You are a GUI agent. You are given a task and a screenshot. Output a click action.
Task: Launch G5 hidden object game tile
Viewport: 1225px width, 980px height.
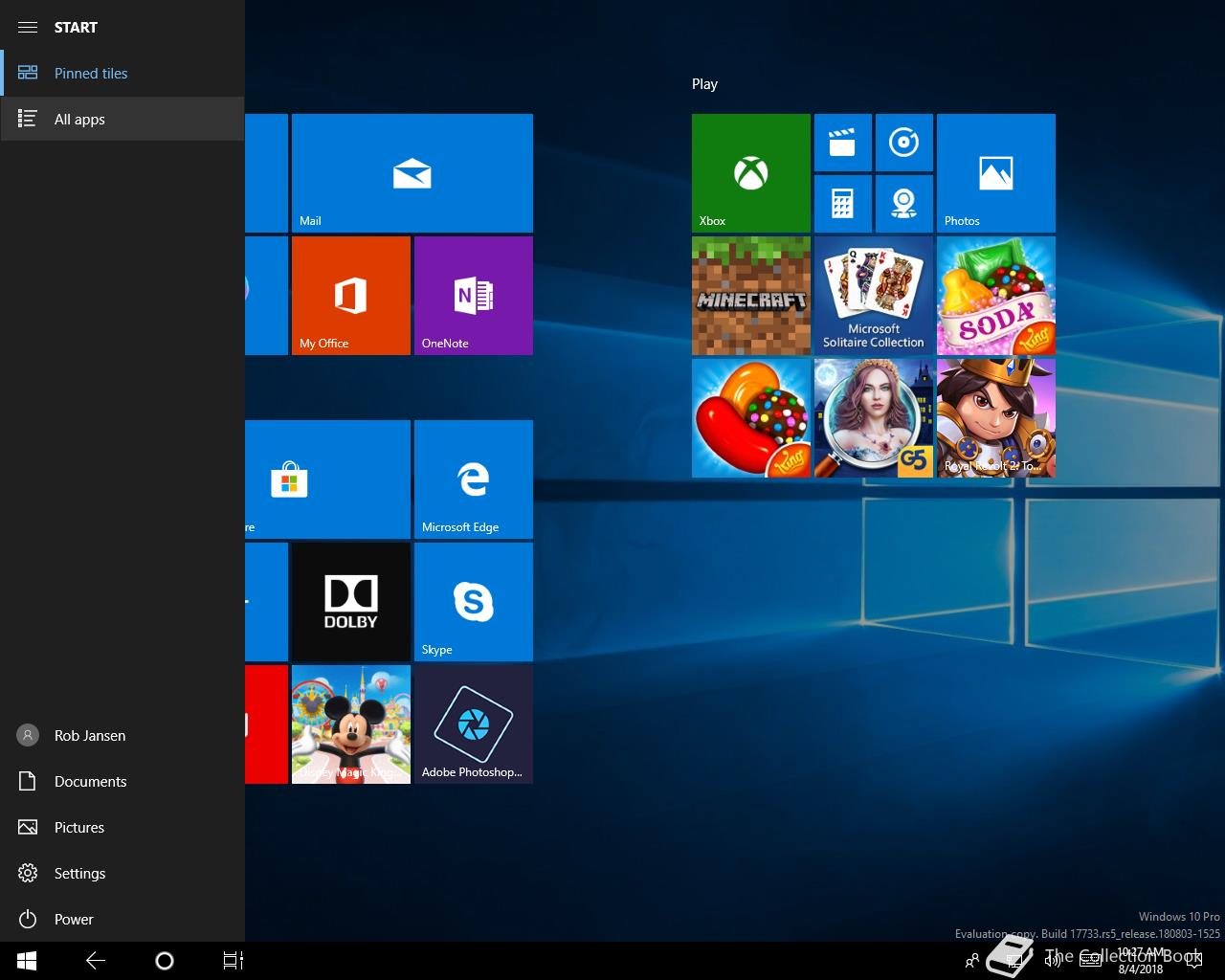point(874,418)
